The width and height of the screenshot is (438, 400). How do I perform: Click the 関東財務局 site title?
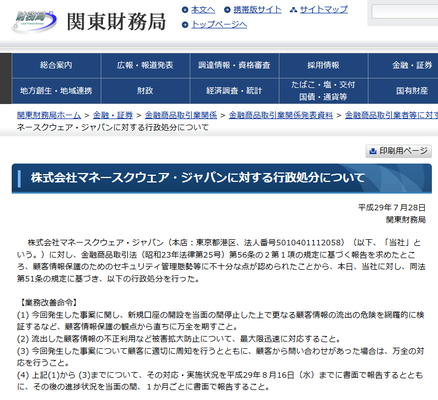[x=116, y=22]
